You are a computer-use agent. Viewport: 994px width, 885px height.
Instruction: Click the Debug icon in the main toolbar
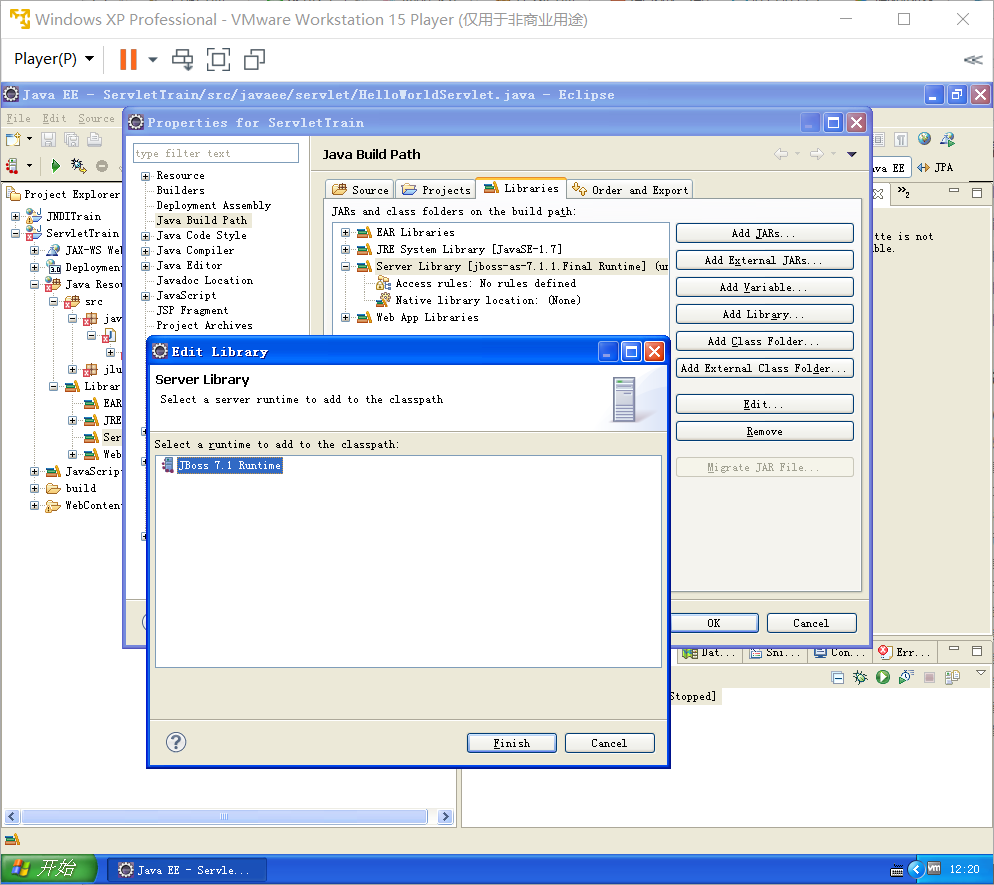77,166
